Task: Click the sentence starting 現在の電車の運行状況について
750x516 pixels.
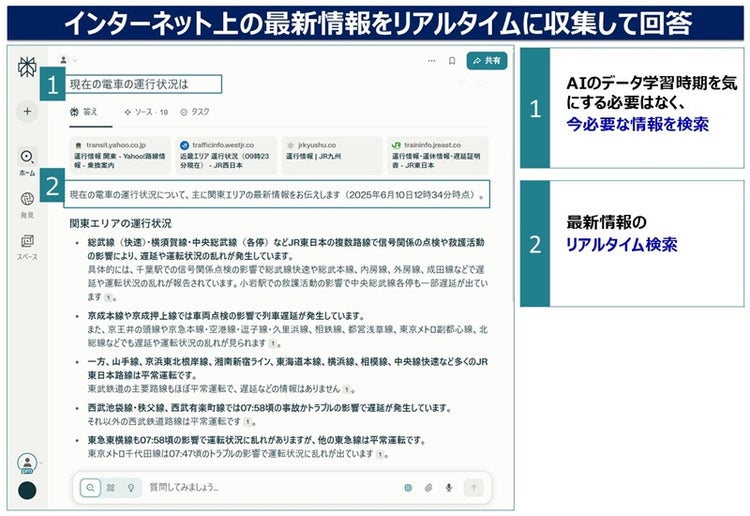Action: point(277,195)
